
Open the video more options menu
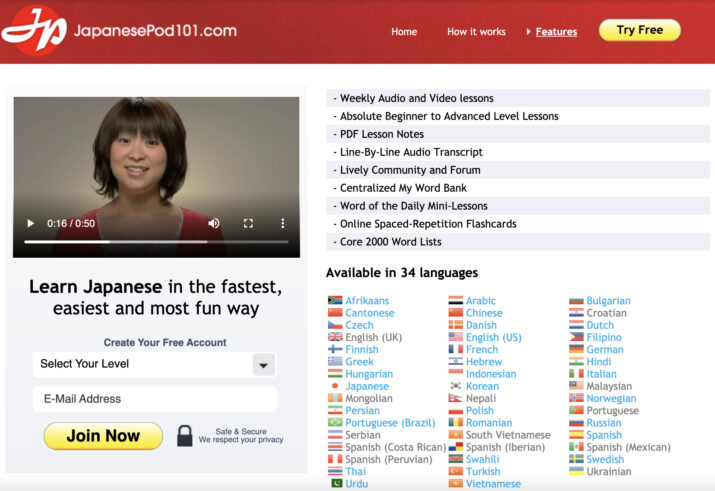(x=283, y=223)
